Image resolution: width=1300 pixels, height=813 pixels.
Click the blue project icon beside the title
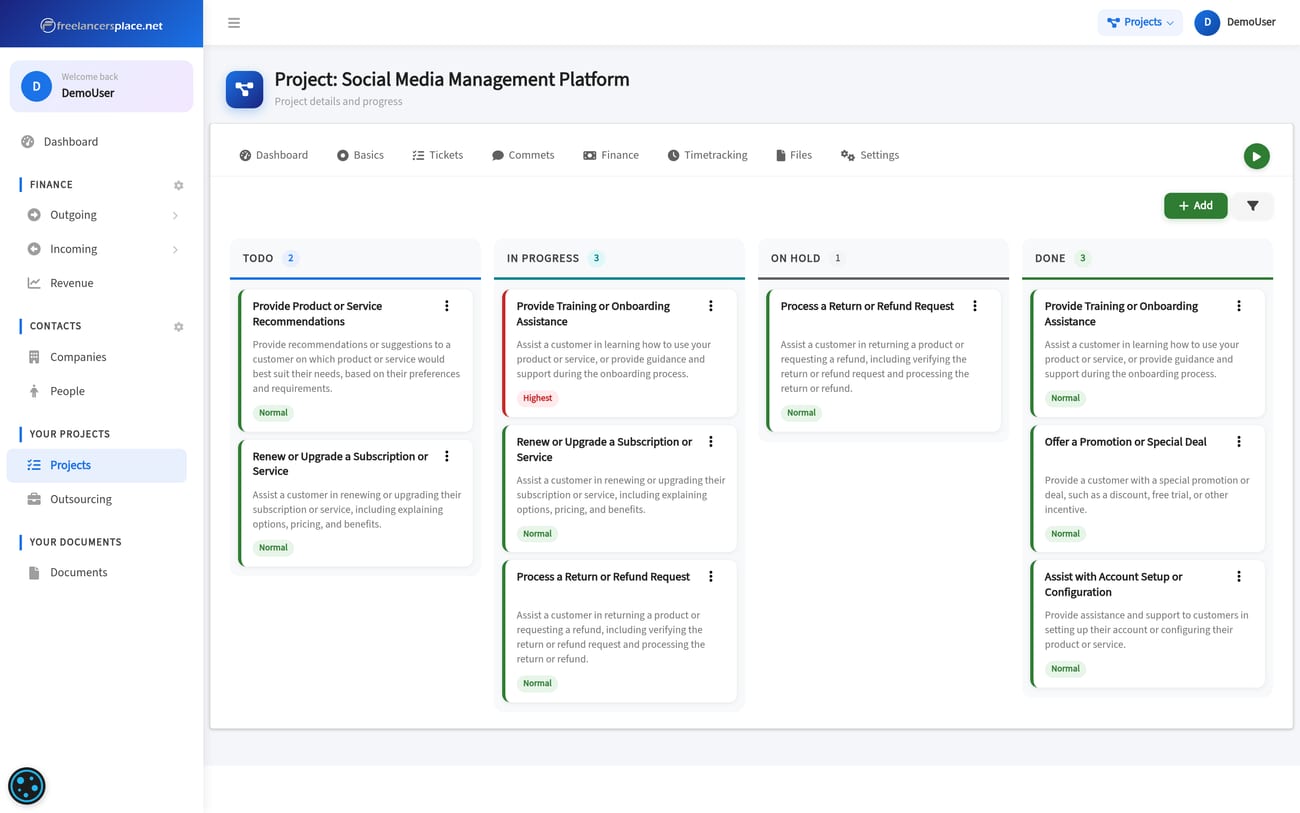pyautogui.click(x=244, y=89)
